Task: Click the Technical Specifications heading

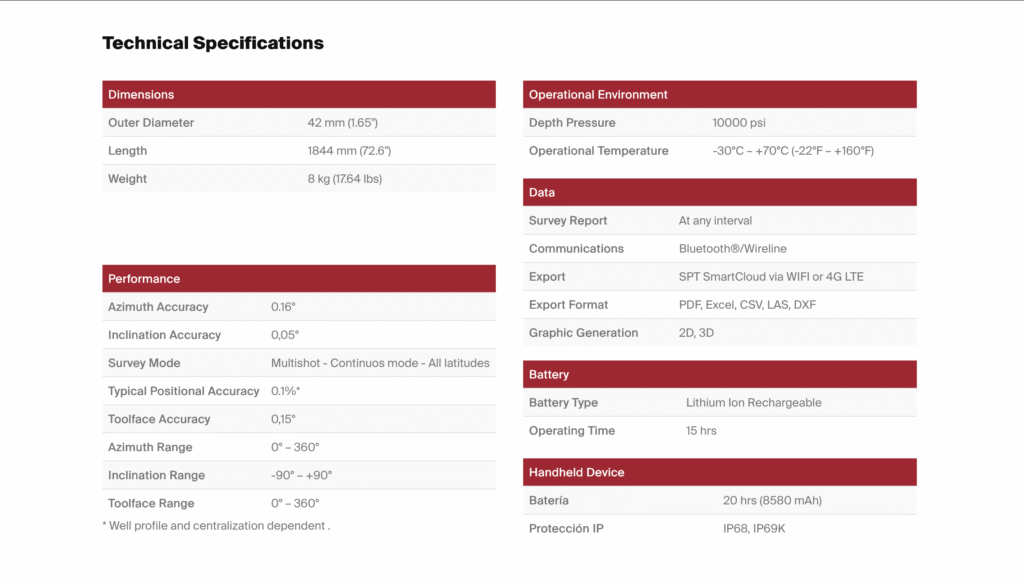Action: coord(213,43)
